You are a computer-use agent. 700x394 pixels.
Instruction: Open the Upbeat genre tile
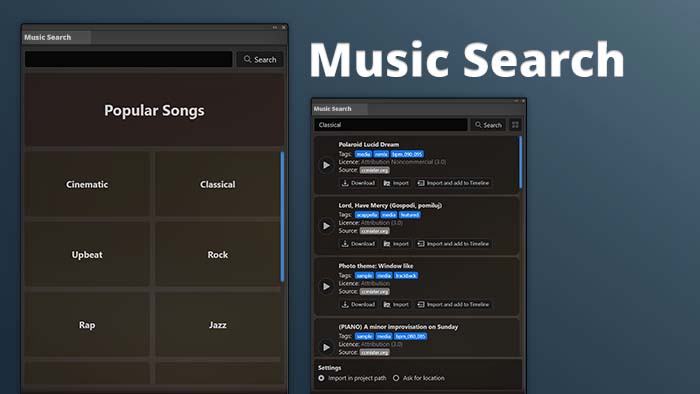tap(87, 255)
